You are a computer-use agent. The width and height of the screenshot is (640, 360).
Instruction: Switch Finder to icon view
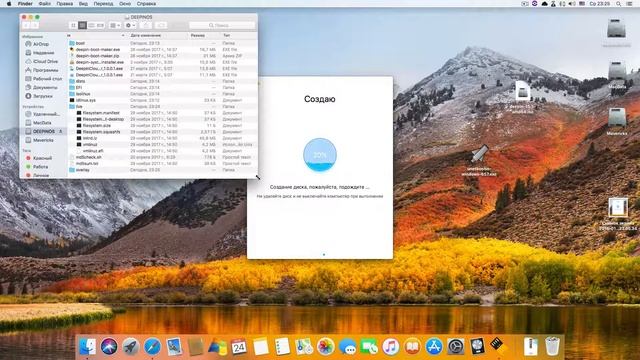tap(73, 25)
